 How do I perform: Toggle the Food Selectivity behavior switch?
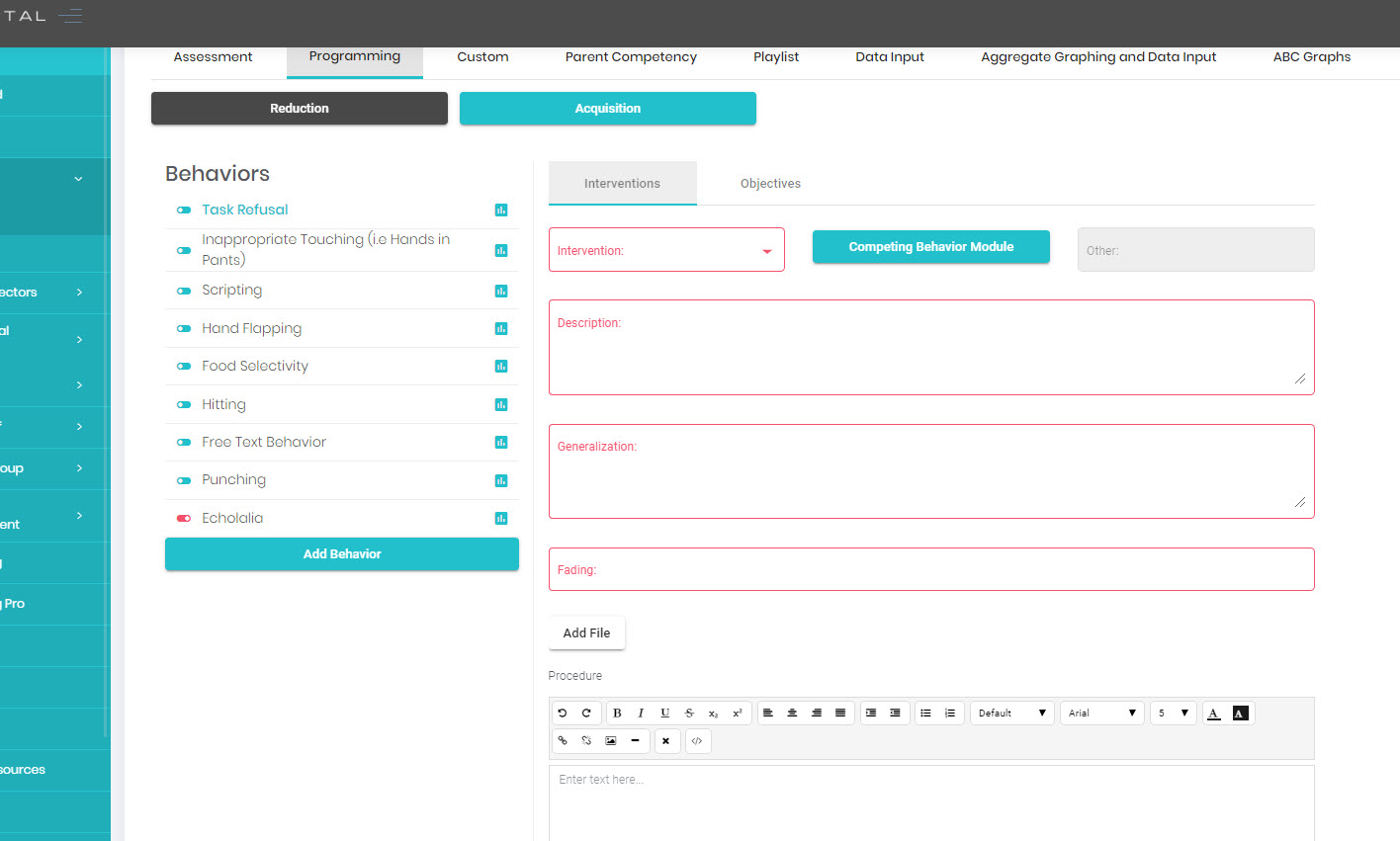click(184, 366)
